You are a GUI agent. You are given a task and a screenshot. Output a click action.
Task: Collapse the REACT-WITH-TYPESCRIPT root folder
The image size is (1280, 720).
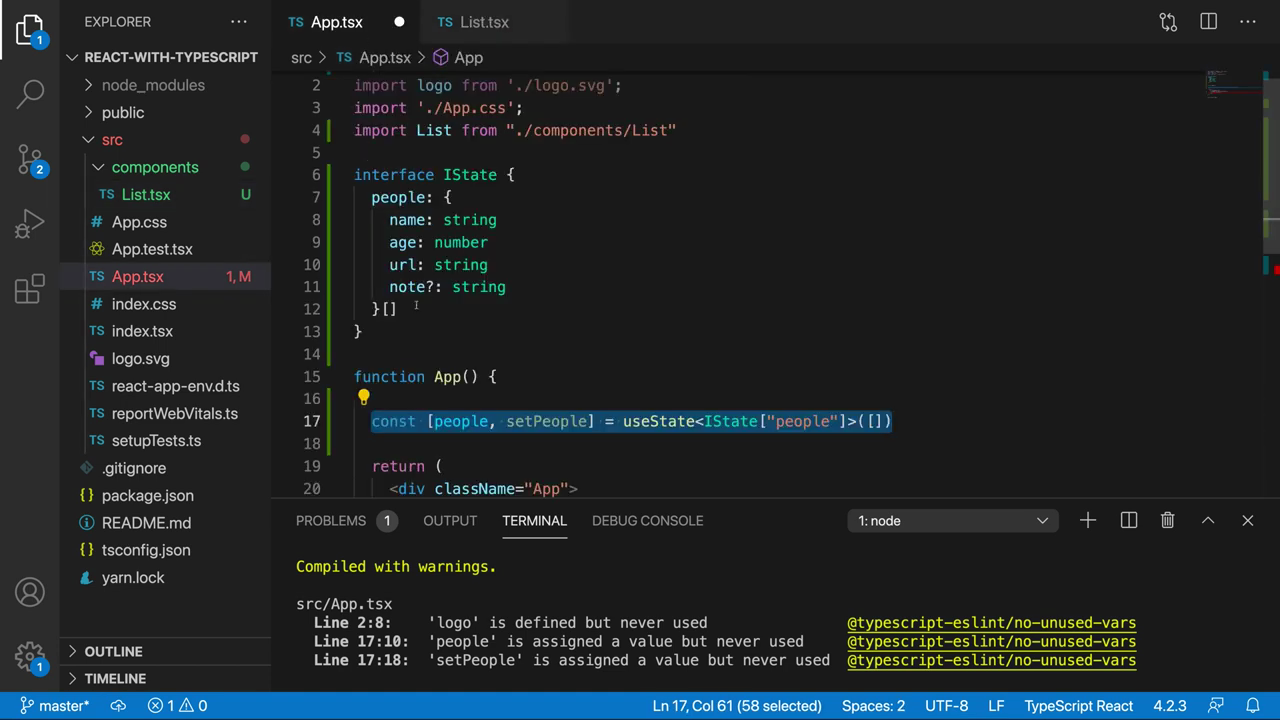164,57
